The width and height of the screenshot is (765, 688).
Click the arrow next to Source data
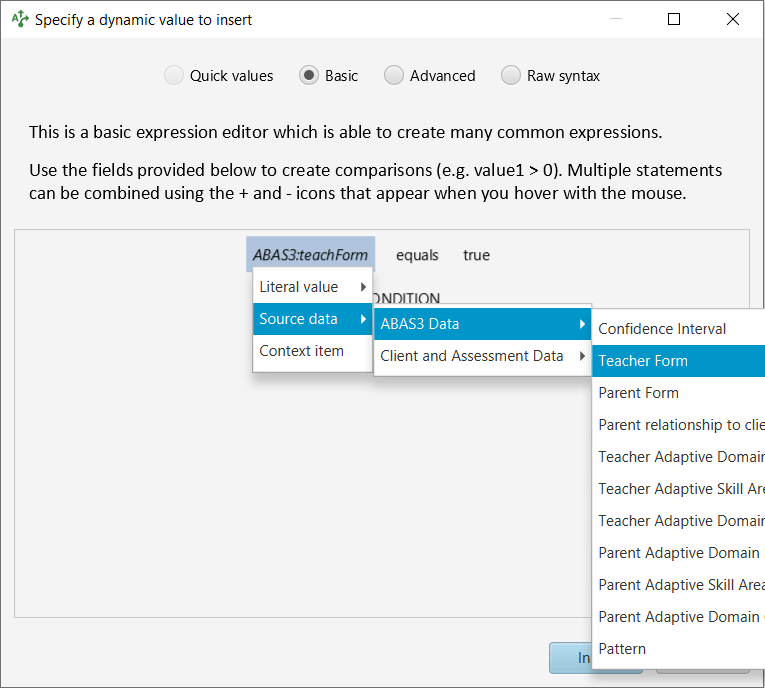click(363, 319)
